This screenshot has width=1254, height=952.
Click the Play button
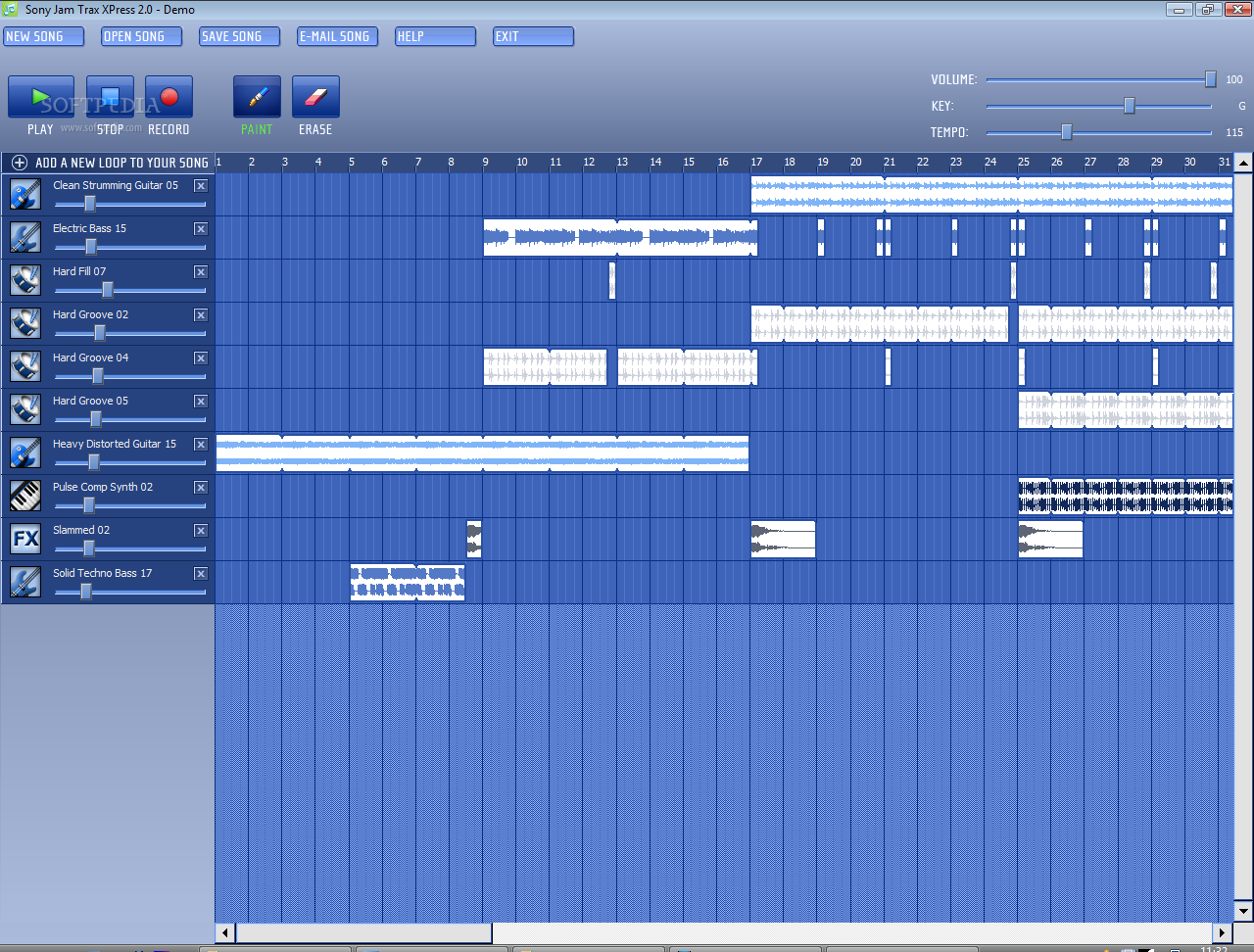tap(41, 97)
